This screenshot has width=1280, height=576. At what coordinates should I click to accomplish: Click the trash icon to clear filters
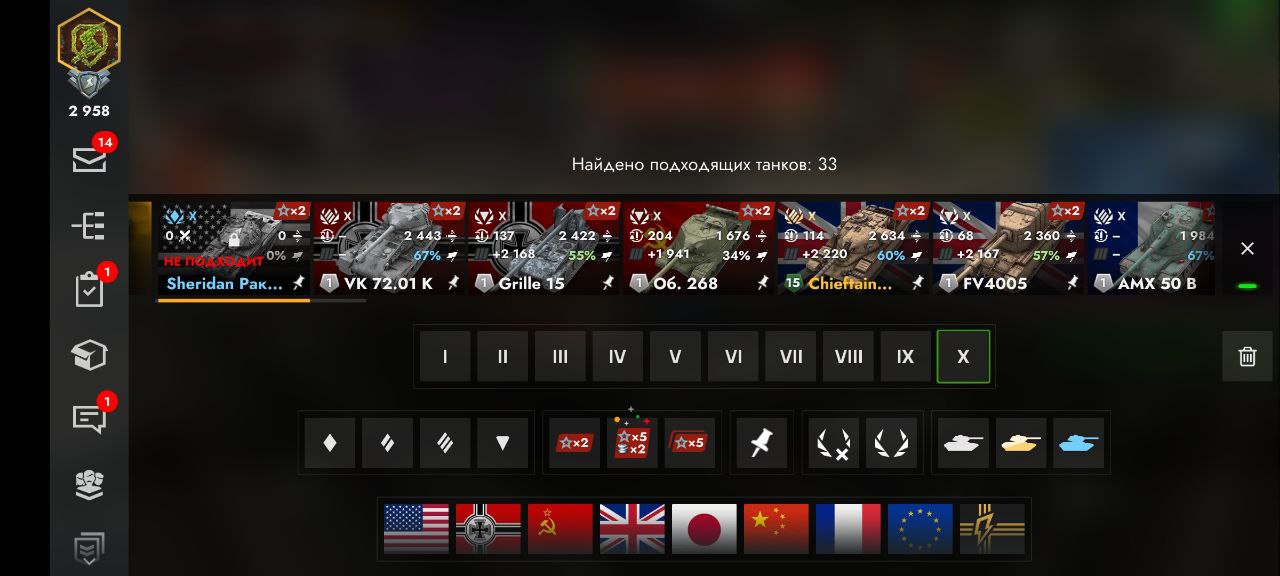[1247, 356]
